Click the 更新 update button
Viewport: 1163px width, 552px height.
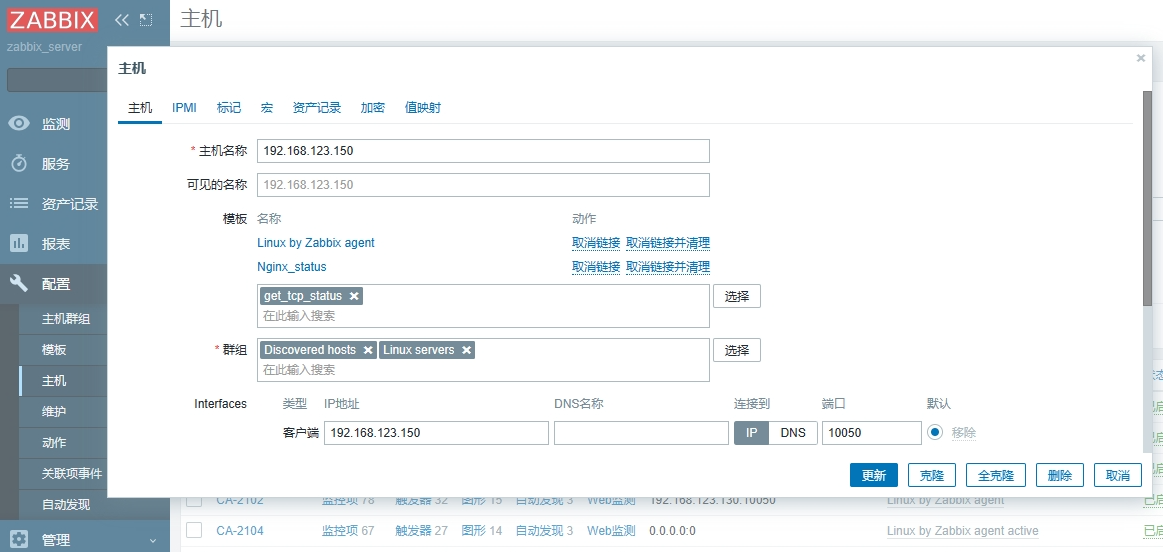873,475
